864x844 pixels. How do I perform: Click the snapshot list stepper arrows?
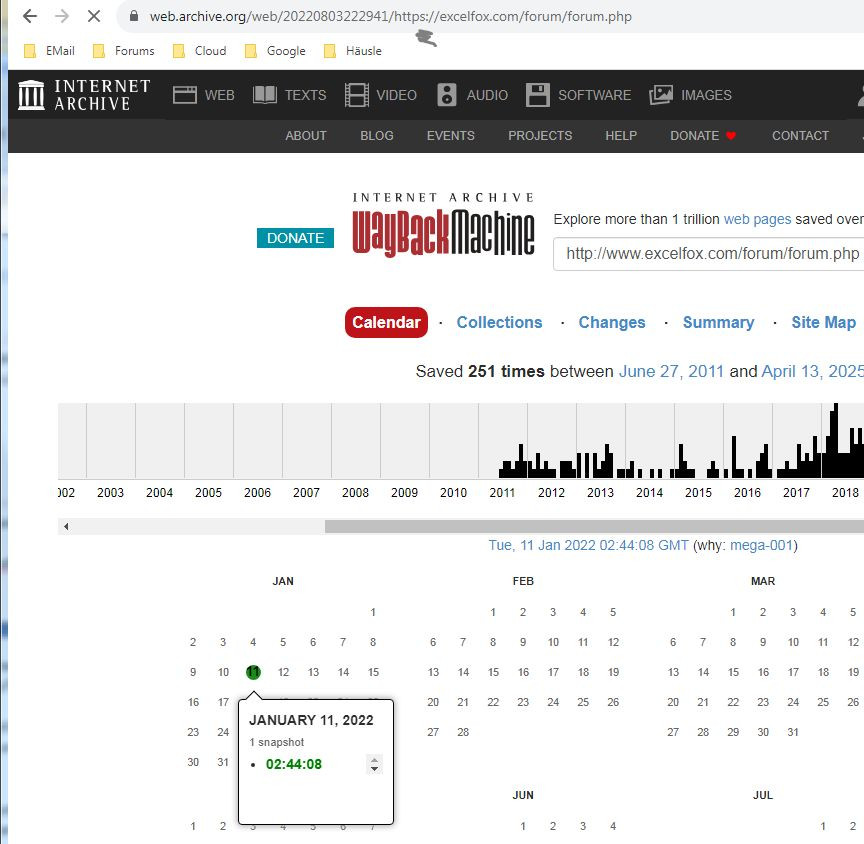375,764
